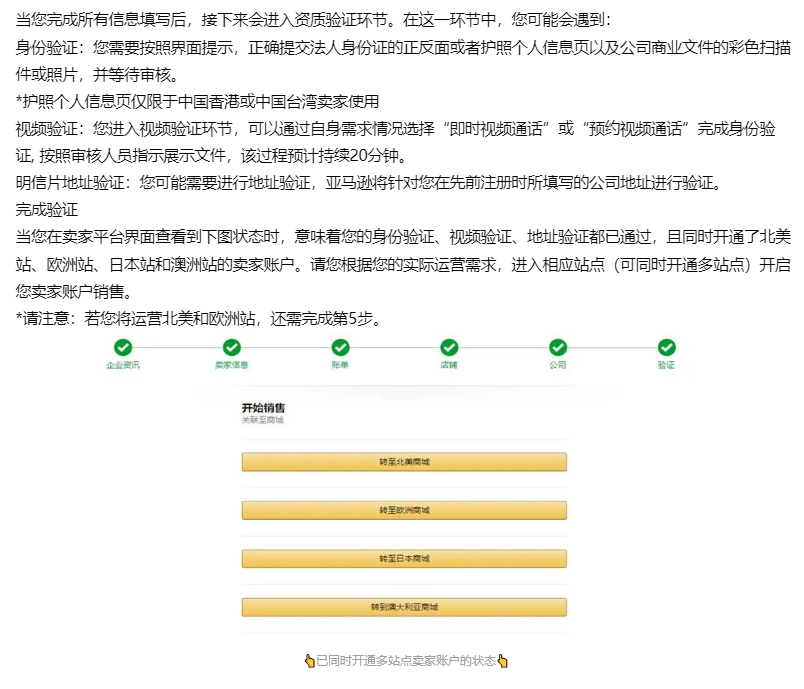Click the green checkmark above 验证
This screenshot has height=689, width=804.
667,347
